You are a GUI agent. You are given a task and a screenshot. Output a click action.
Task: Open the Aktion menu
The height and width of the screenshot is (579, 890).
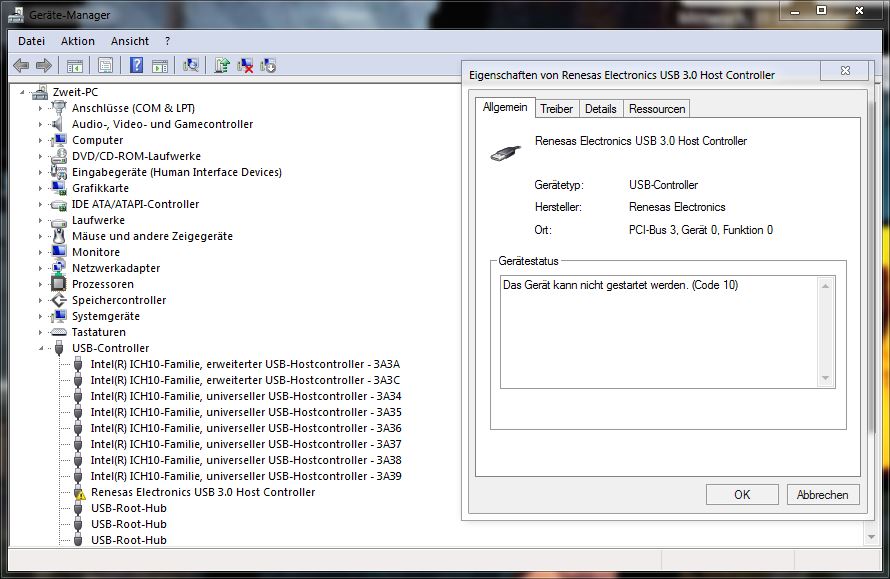[78, 41]
